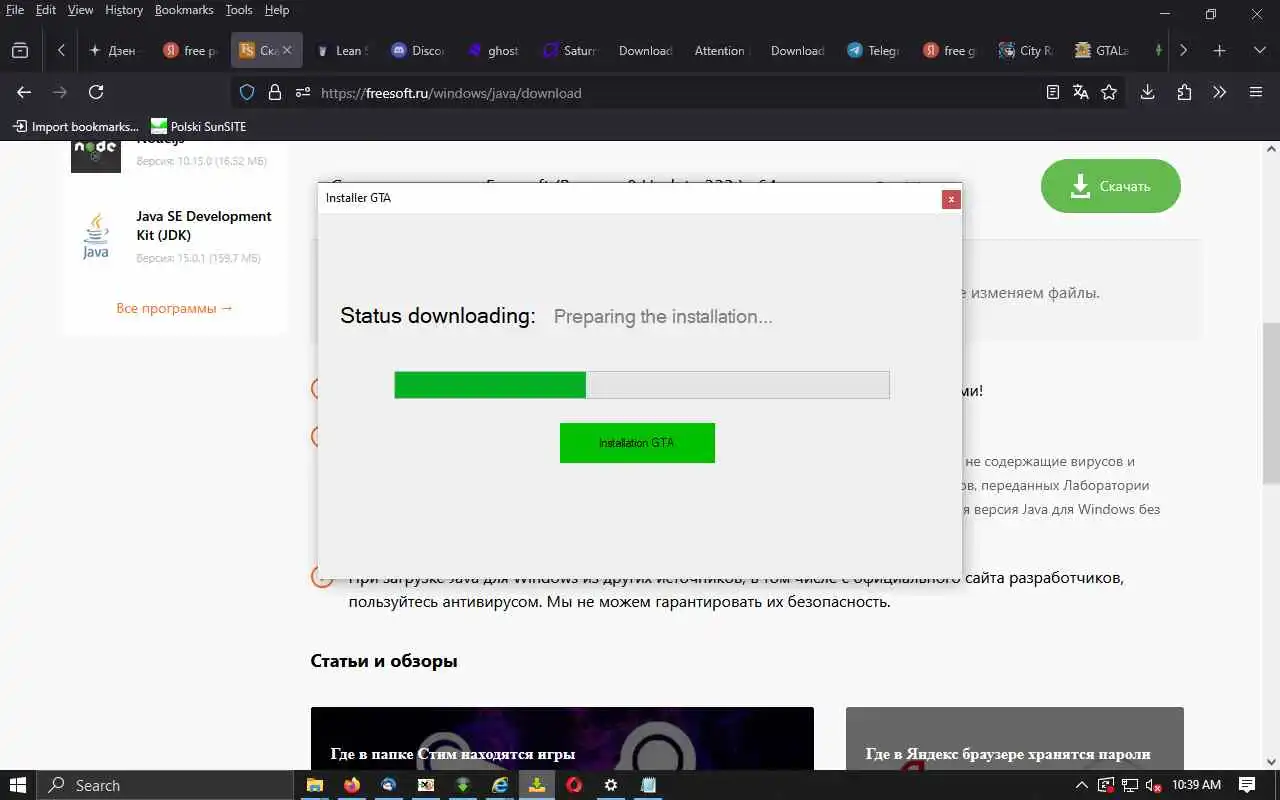
Task: Toggle reader view icon
Action: (x=1052, y=92)
